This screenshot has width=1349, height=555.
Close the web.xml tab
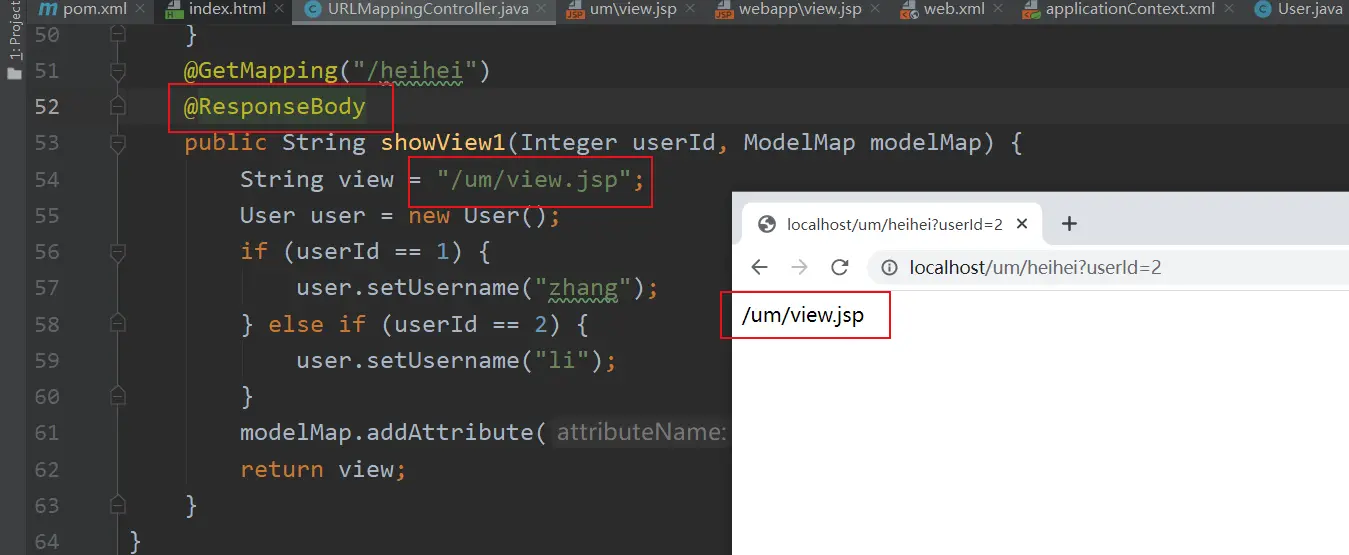(1000, 10)
